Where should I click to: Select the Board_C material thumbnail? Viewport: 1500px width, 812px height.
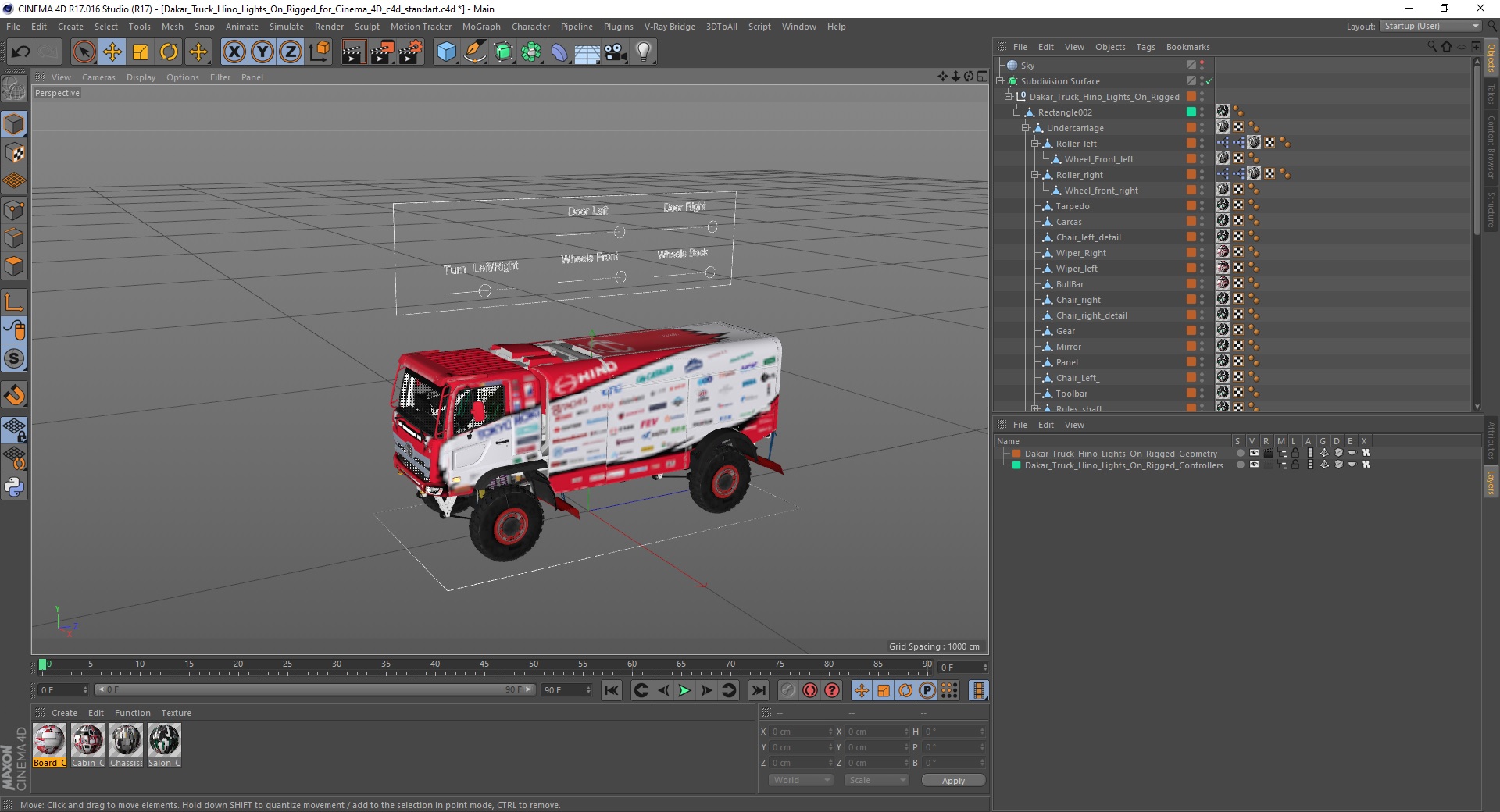[49, 745]
